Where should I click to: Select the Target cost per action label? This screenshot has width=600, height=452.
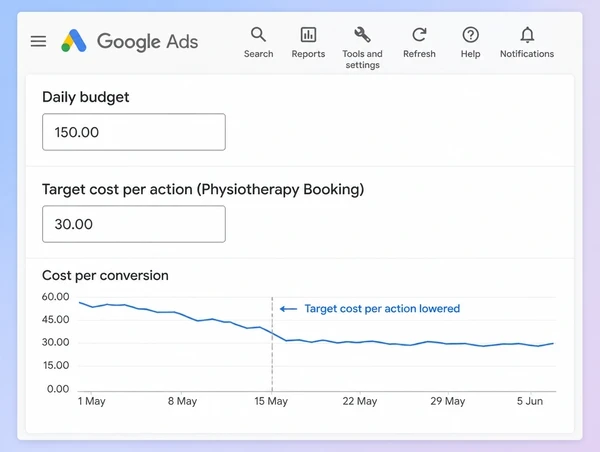tap(203, 189)
